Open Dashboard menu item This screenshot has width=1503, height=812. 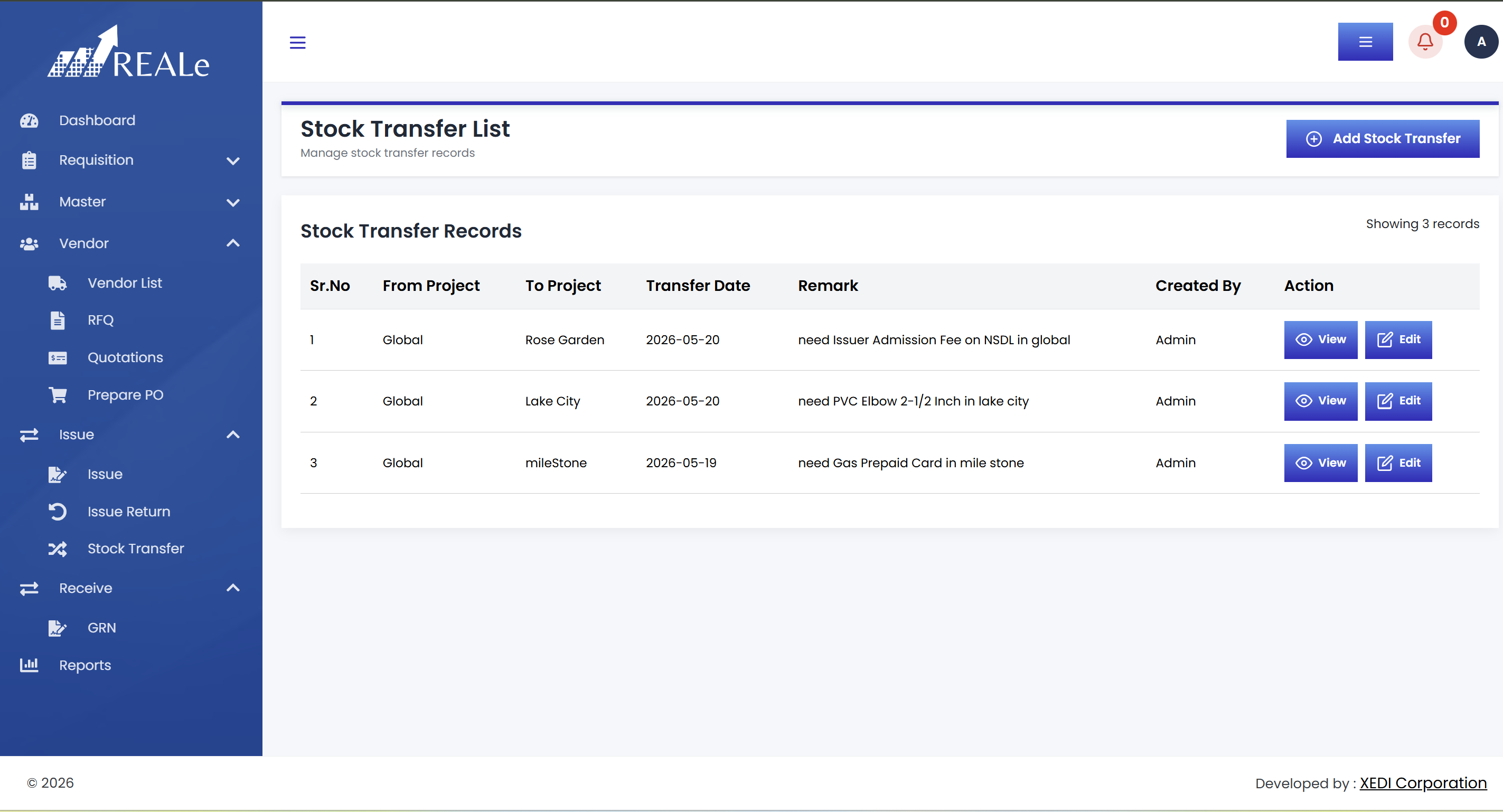click(x=97, y=120)
